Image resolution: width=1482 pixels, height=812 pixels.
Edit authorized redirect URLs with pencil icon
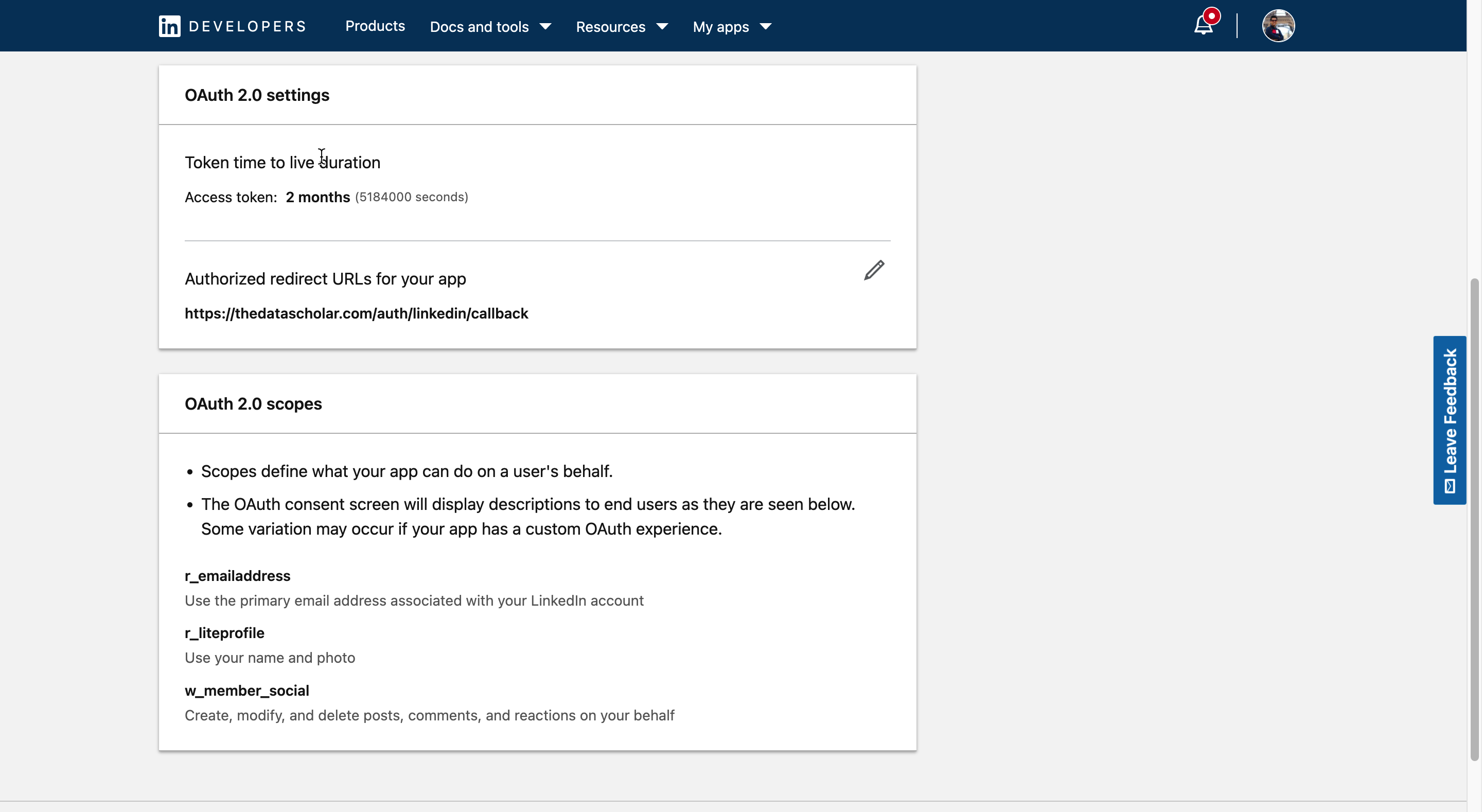coord(873,270)
